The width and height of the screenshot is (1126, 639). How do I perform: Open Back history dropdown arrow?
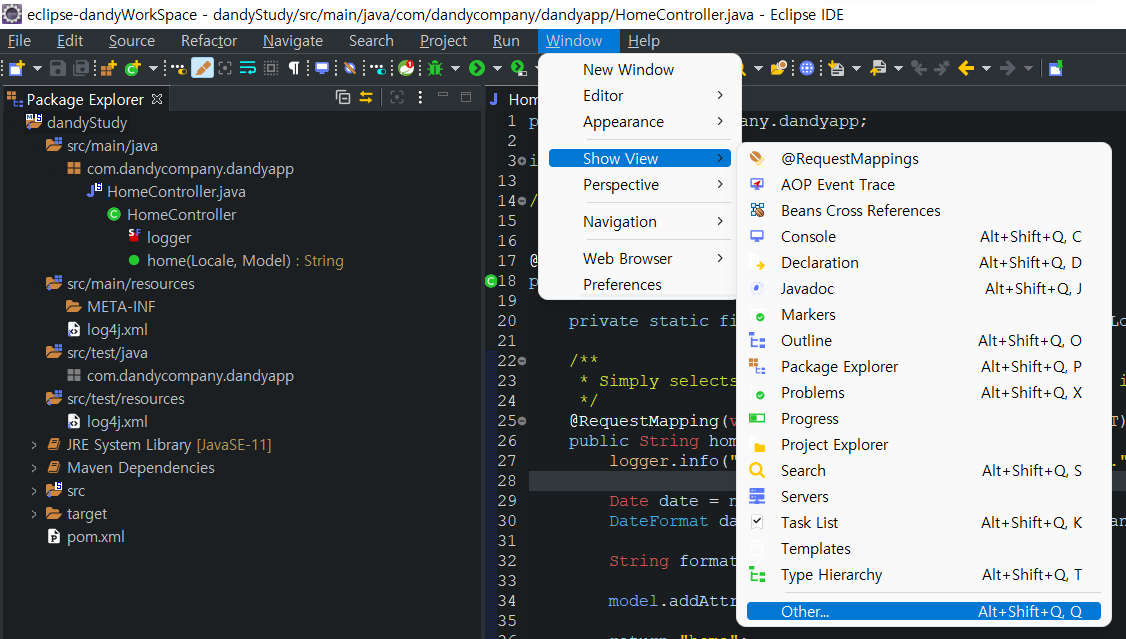pos(986,68)
